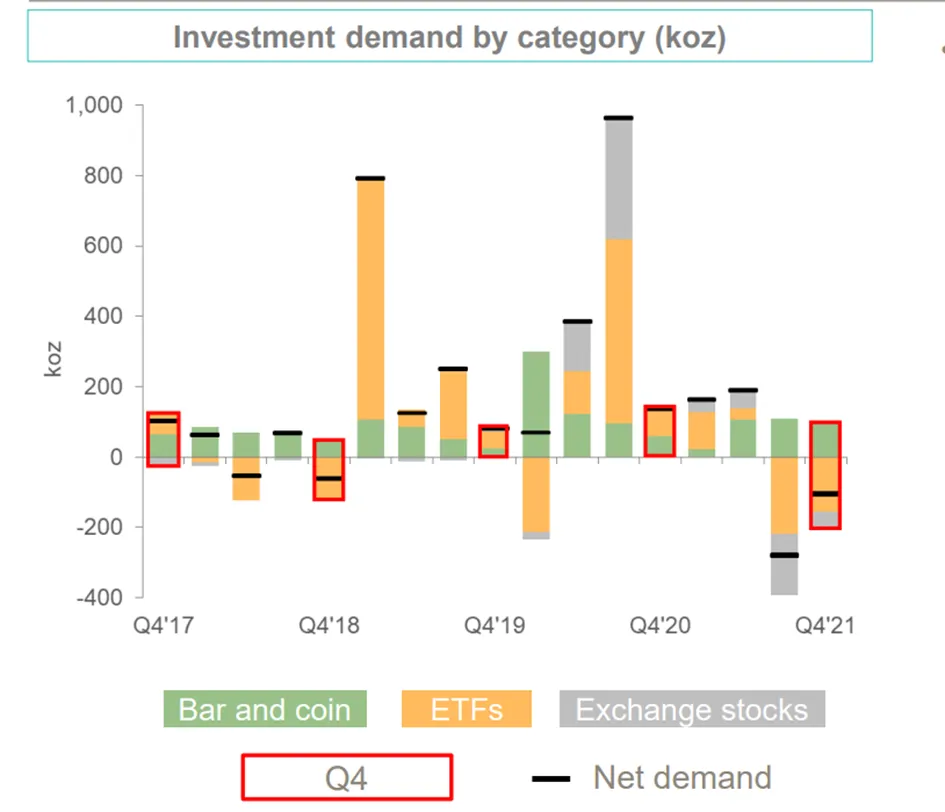
Task: Click the "Q4'21" x-axis label
Action: click(x=825, y=625)
